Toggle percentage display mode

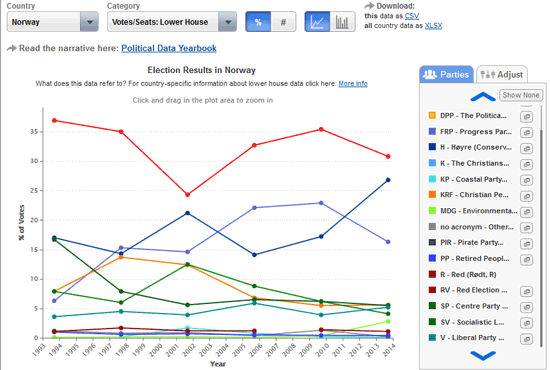point(258,22)
